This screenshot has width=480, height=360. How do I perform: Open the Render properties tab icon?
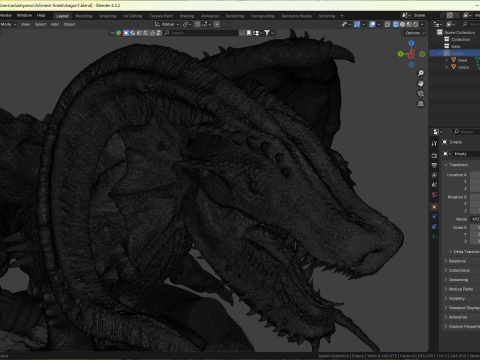tap(434, 155)
